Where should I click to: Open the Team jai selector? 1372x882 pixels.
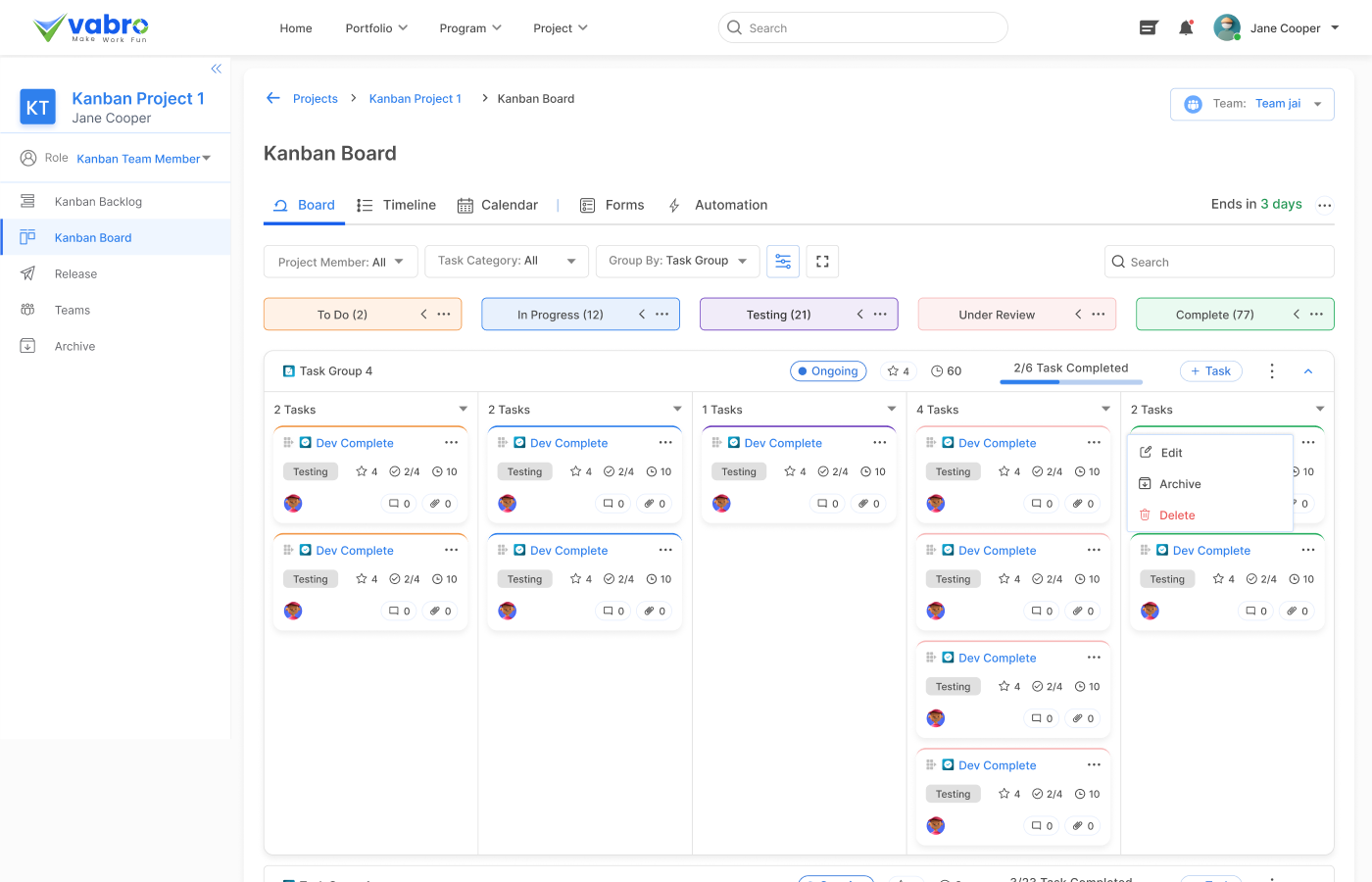pyautogui.click(x=1251, y=104)
